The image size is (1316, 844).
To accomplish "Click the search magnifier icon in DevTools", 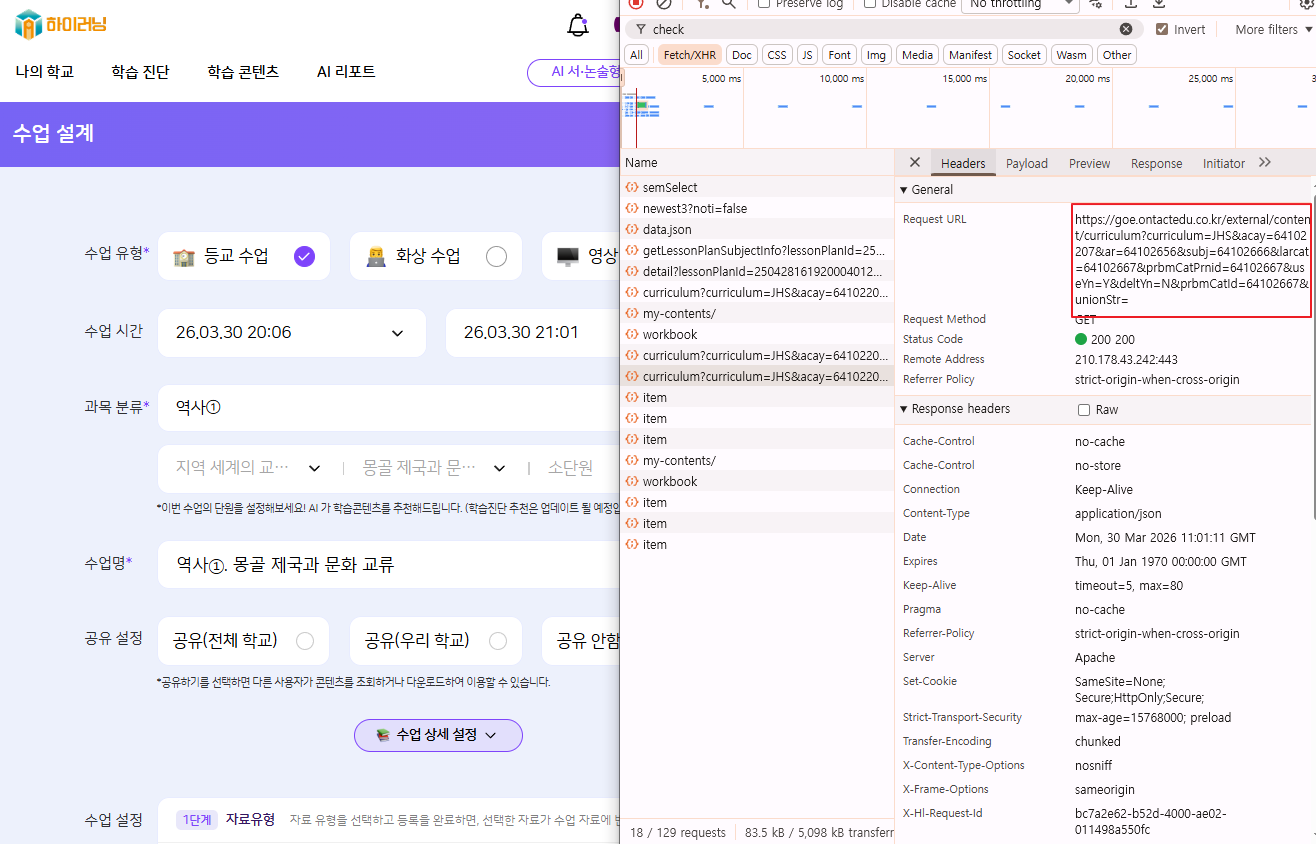I will tap(729, 4).
